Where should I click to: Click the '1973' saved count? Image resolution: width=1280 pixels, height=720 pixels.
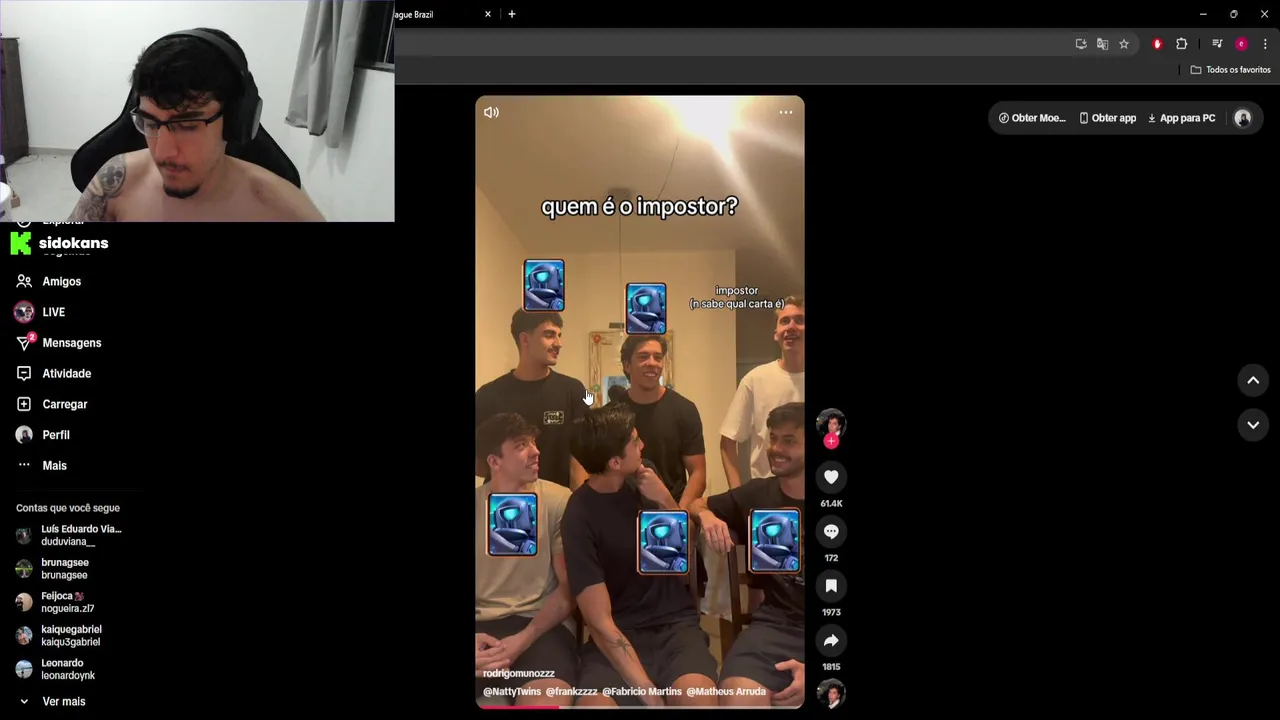(x=831, y=612)
